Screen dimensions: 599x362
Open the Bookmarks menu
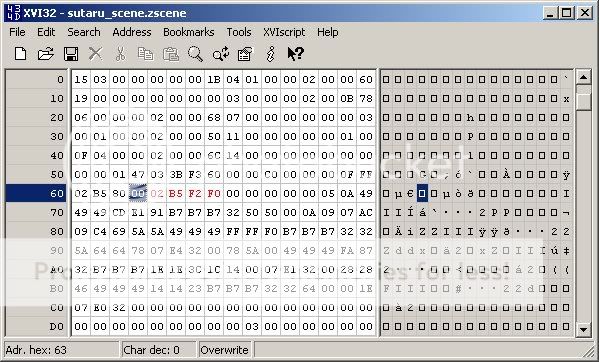[189, 32]
